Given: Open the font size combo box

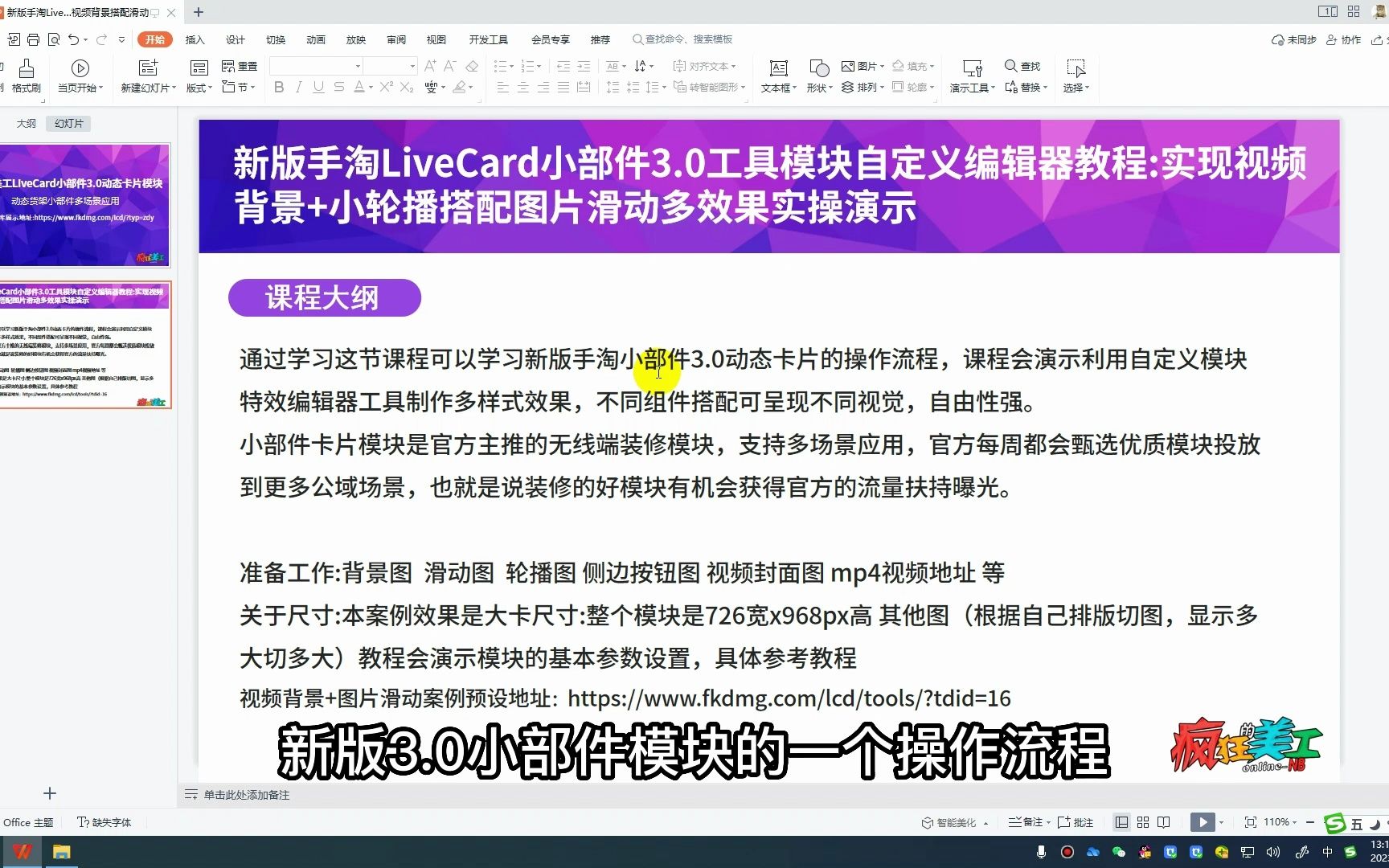Looking at the screenshot, I should (x=390, y=66).
